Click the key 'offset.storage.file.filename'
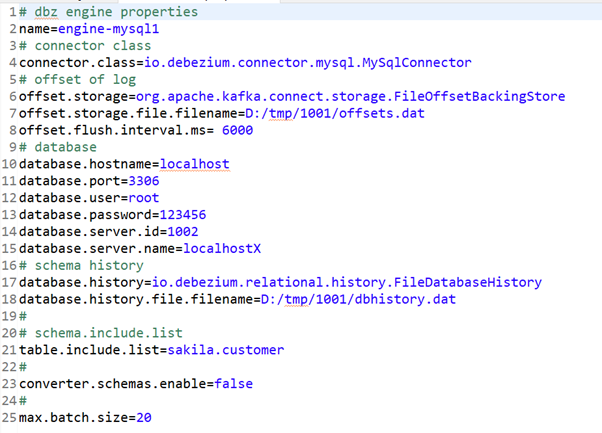This screenshot has width=602, height=433. click(x=128, y=113)
